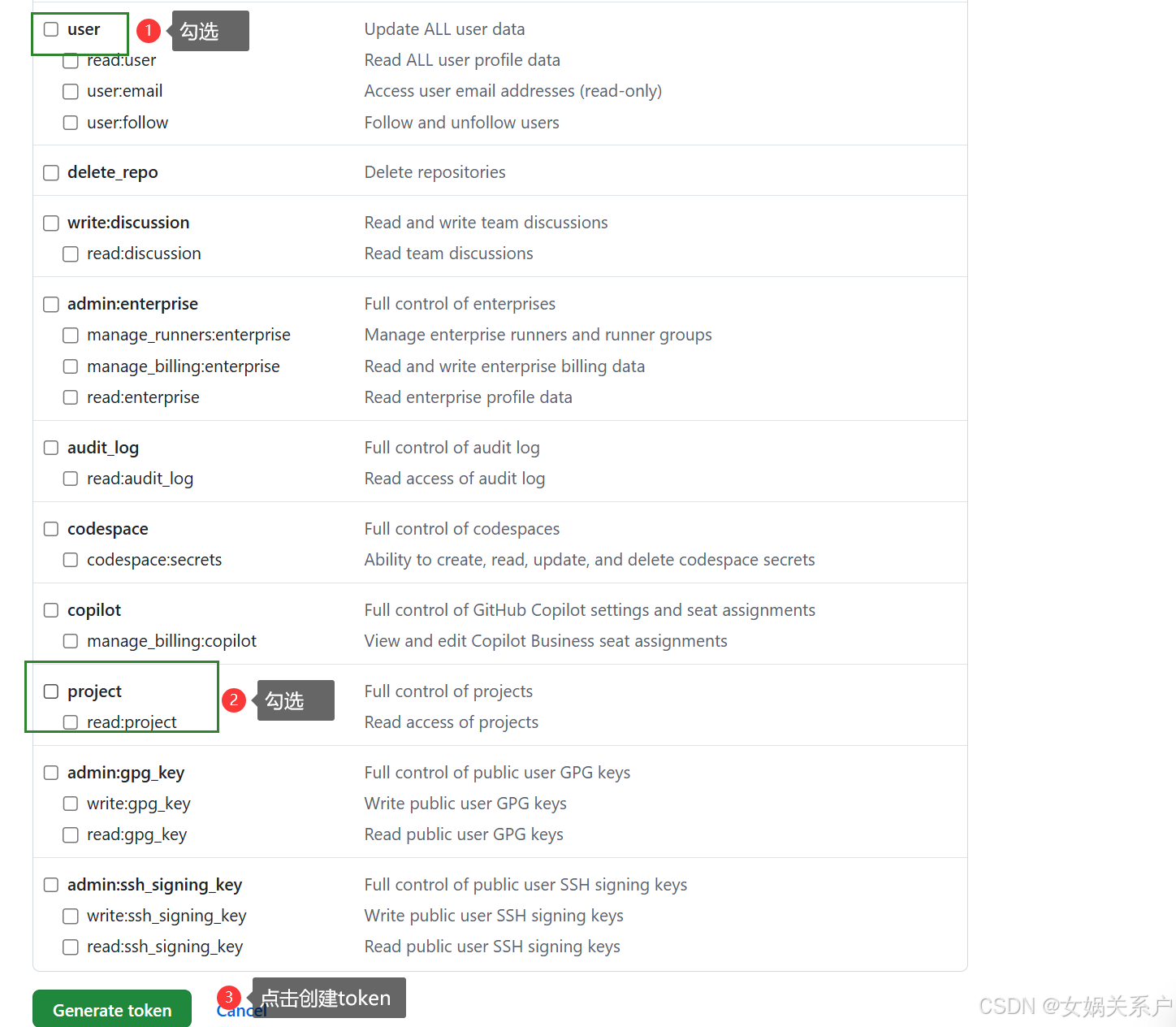Enable manage_billing:enterprise scope
Viewport: 1176px width, 1027px height.
[x=71, y=366]
